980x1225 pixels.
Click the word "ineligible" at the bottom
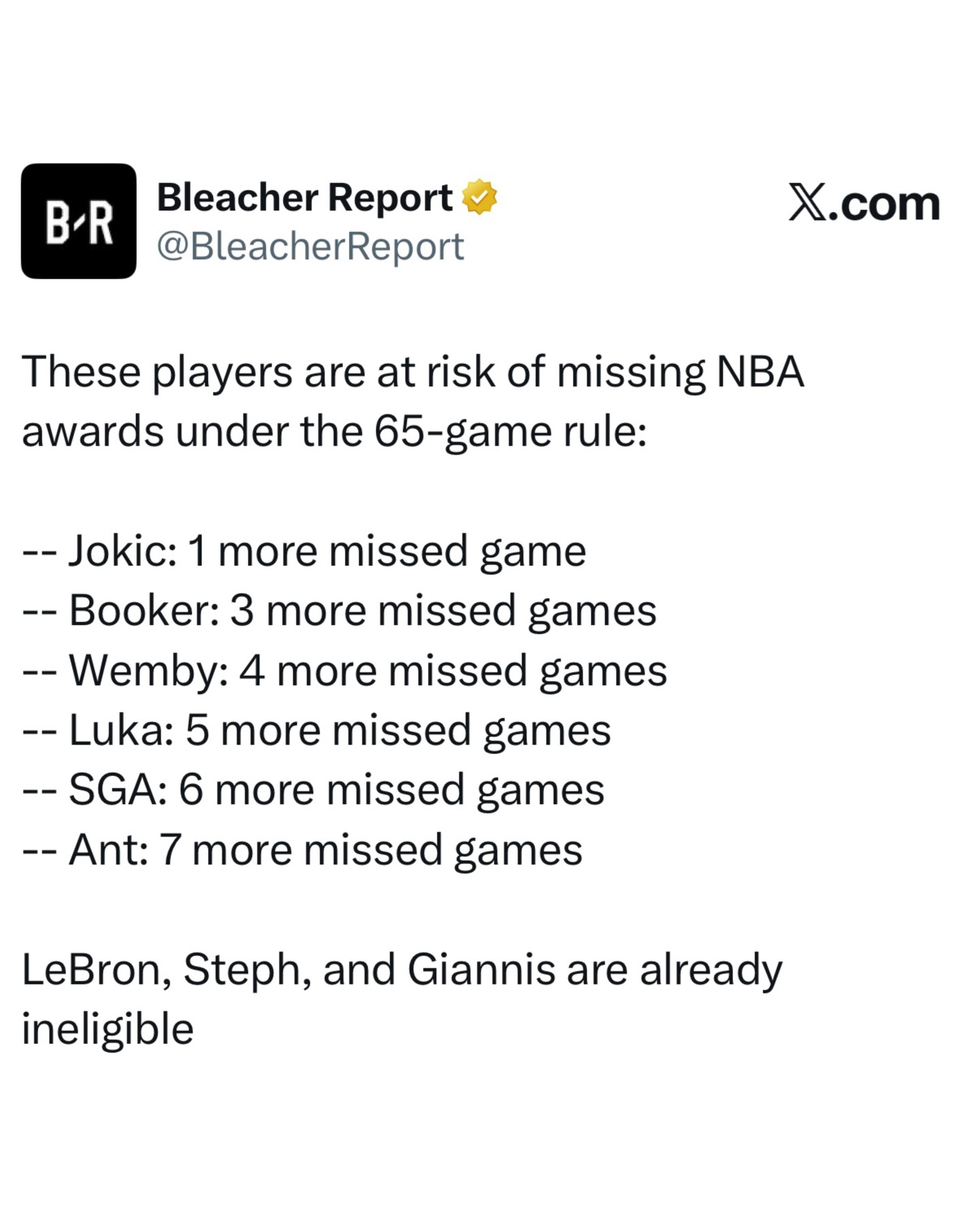point(108,1029)
